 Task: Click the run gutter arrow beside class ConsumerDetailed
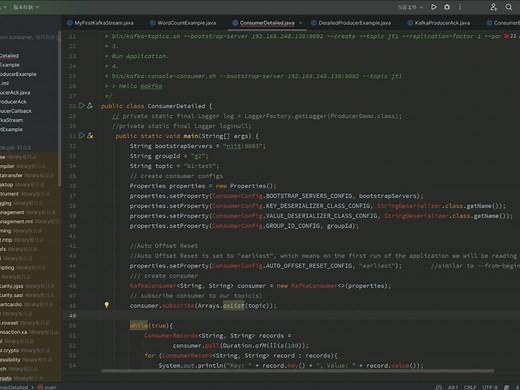(x=82, y=106)
